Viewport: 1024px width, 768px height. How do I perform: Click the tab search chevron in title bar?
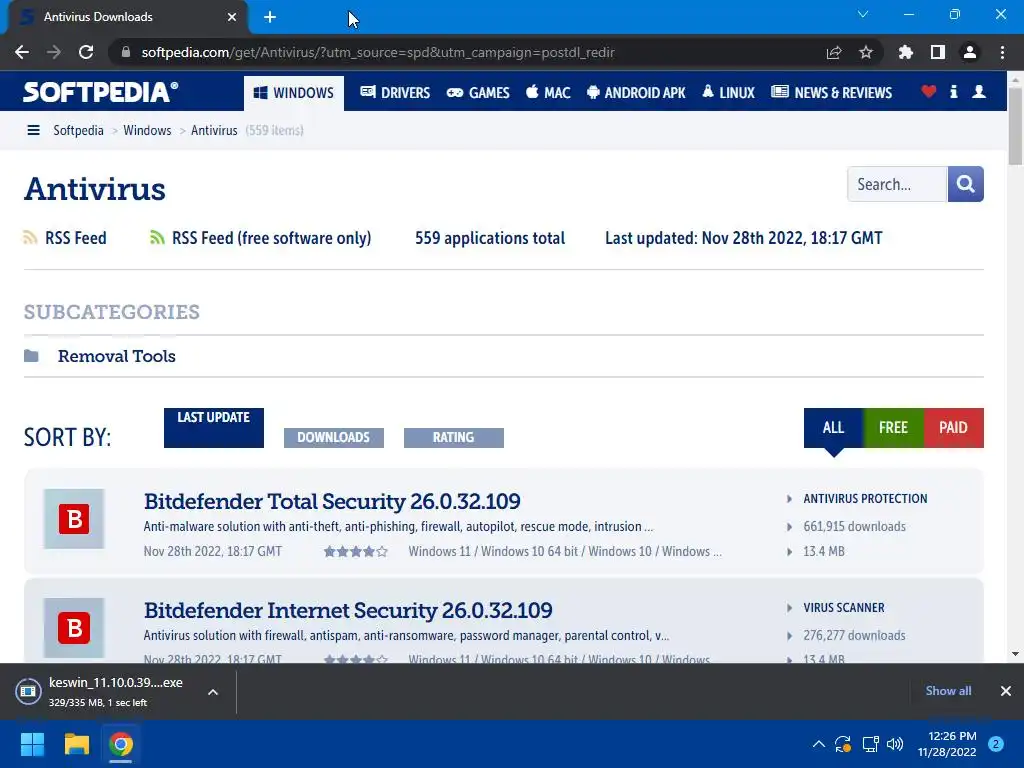tap(863, 14)
